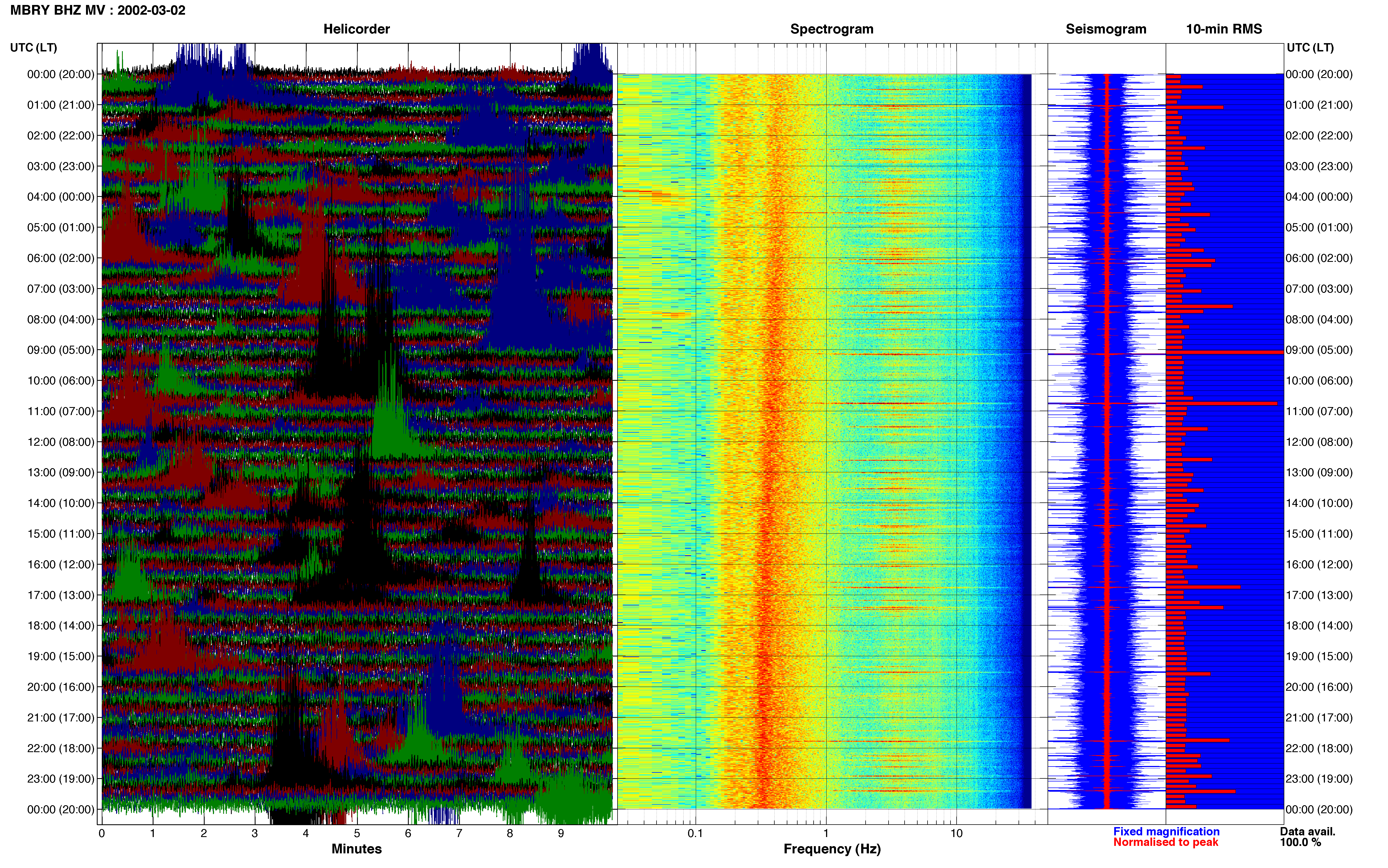Click left time label '07:00 (03:00)'

61,289
